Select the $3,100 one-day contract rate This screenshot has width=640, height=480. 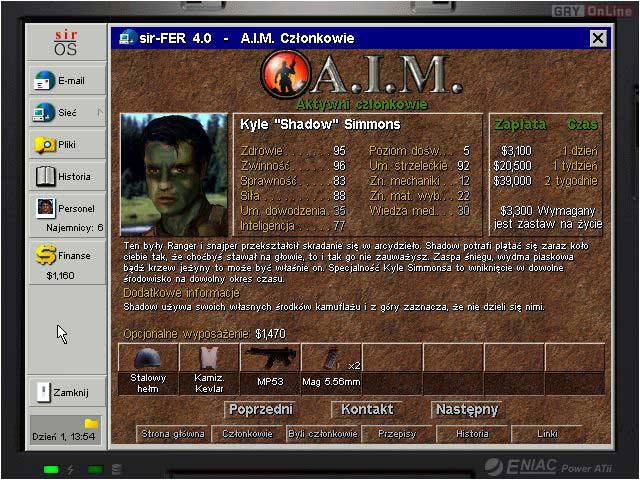pos(548,150)
